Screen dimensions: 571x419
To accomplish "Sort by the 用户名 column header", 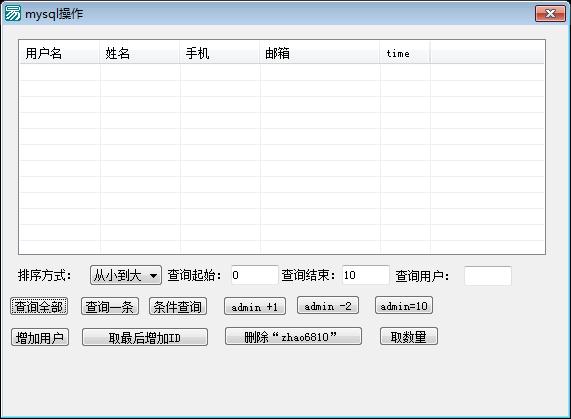I will click(59, 53).
